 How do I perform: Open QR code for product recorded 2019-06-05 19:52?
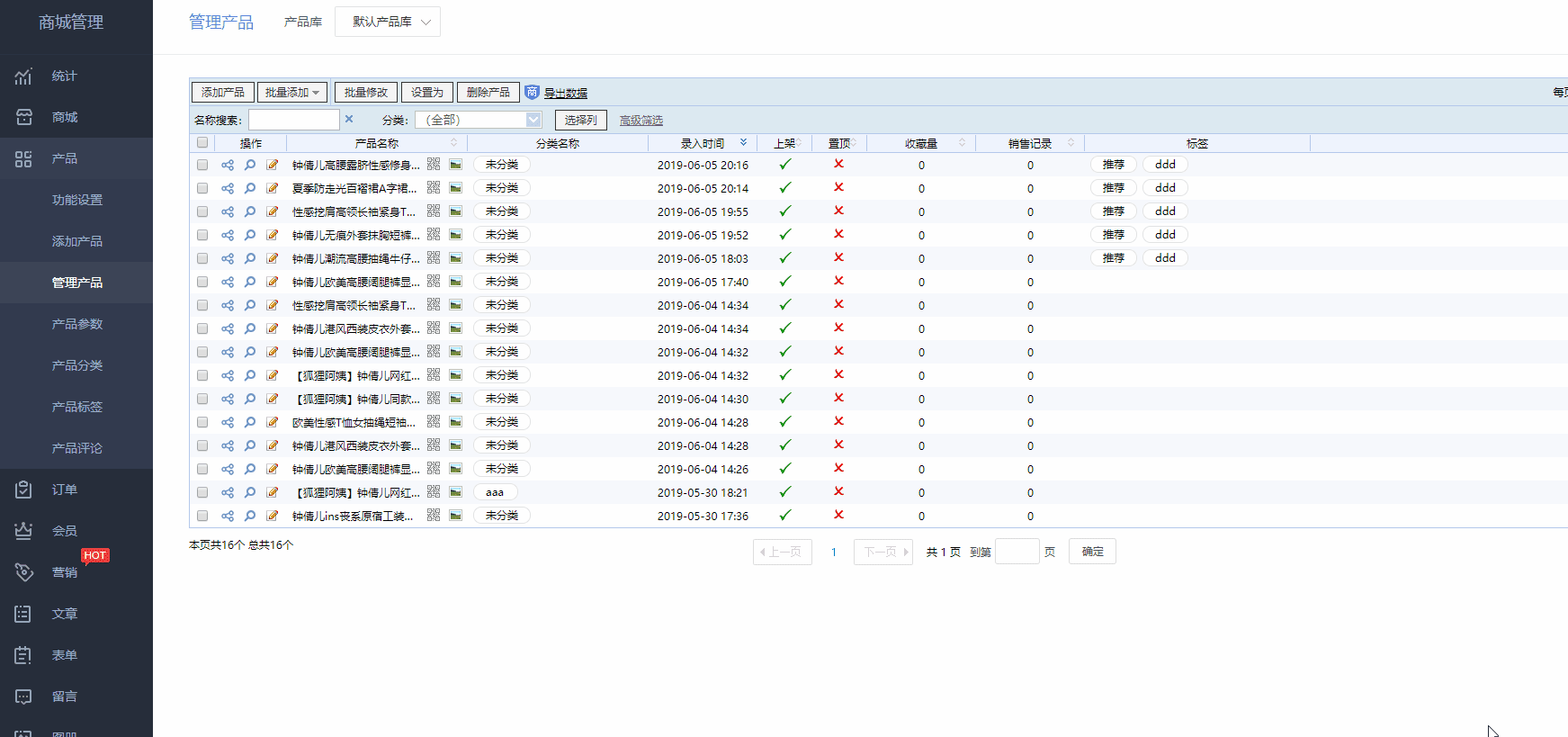click(434, 235)
